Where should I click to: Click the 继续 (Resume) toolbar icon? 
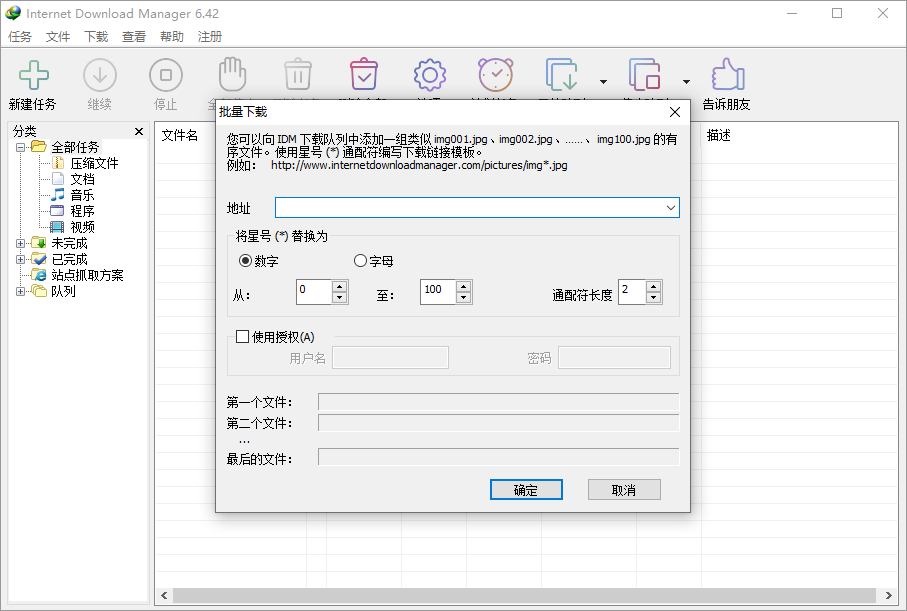tap(99, 75)
